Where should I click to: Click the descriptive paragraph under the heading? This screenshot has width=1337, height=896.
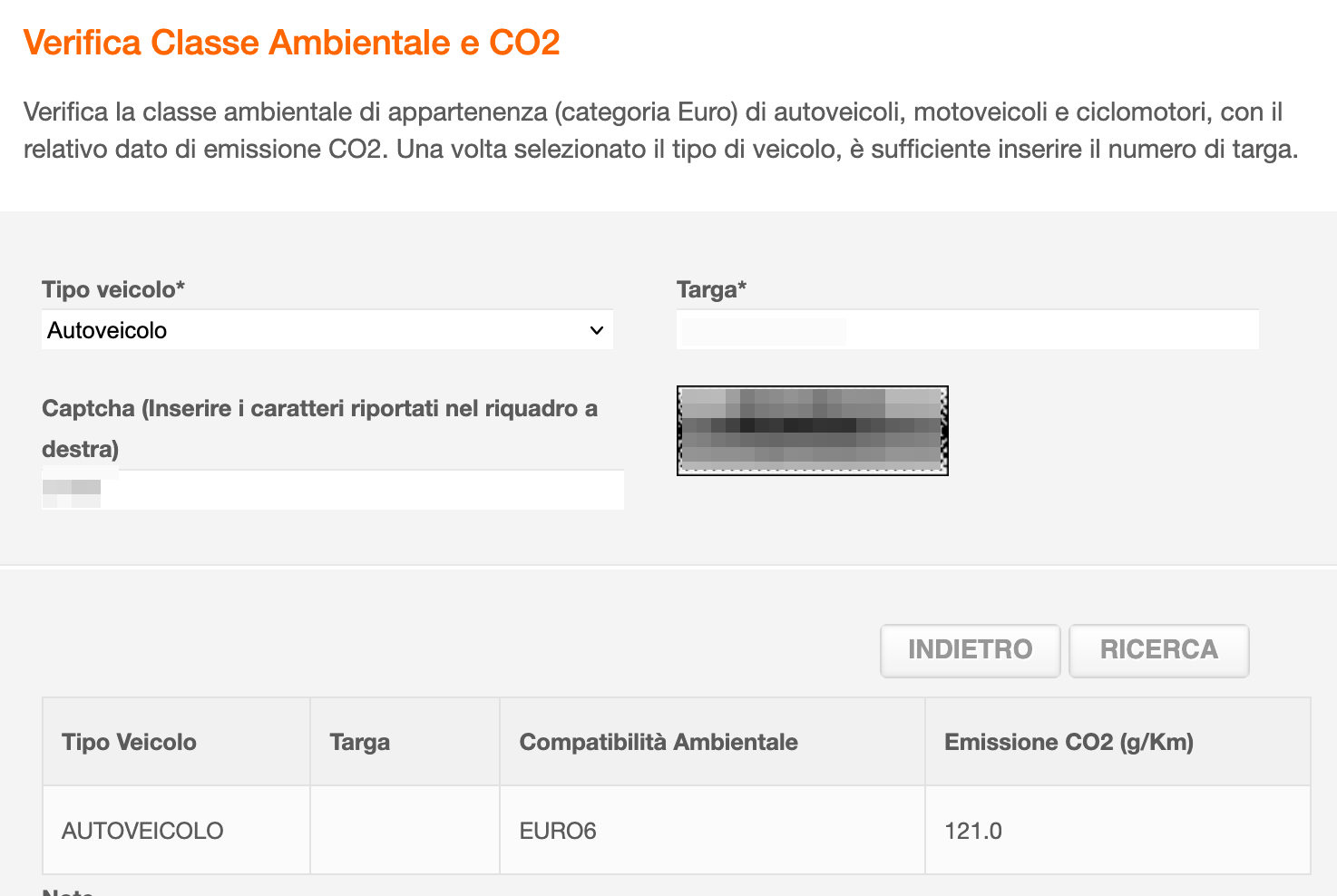pyautogui.click(x=660, y=131)
